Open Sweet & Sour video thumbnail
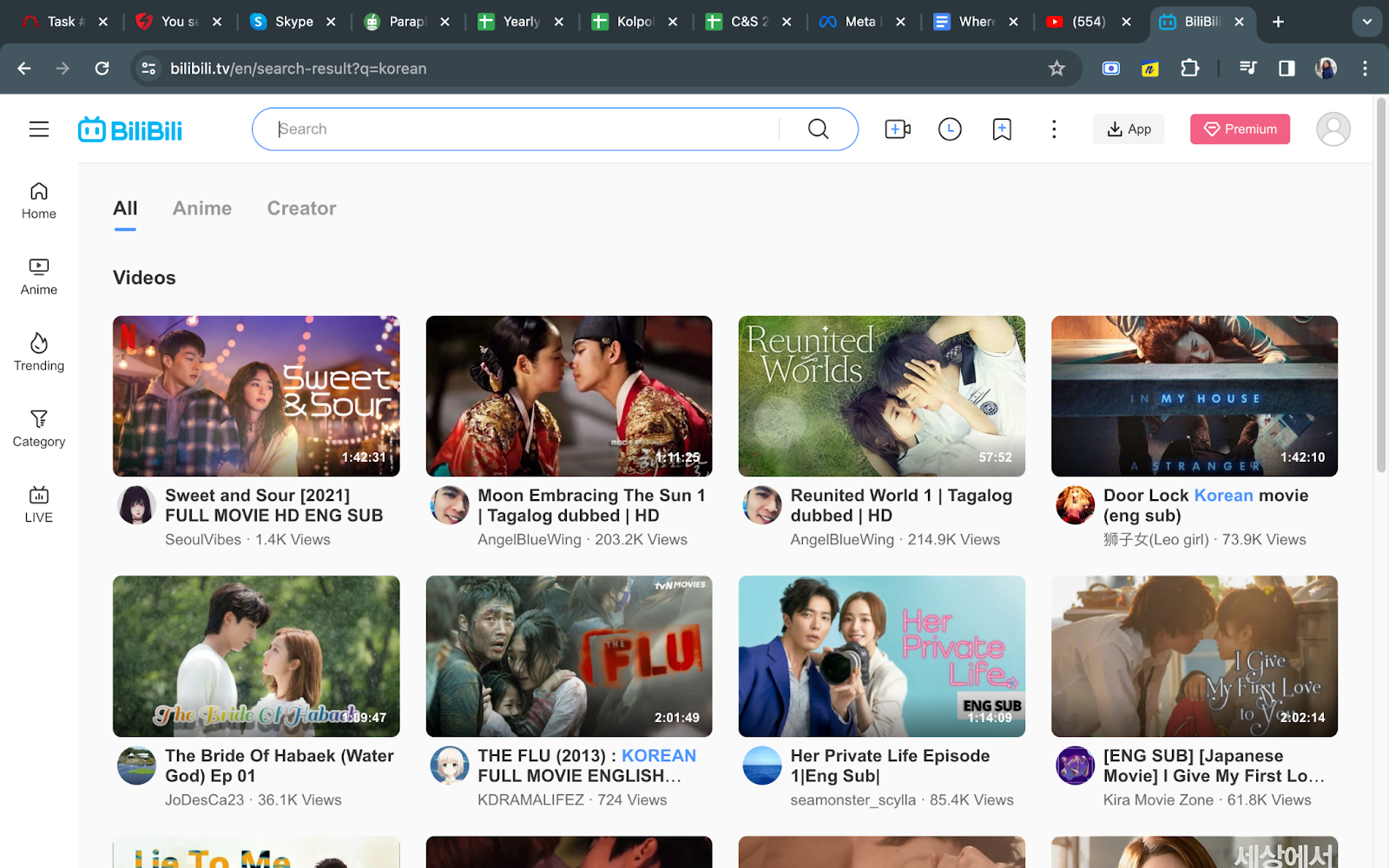Screen dimensions: 1389x868 (256, 396)
